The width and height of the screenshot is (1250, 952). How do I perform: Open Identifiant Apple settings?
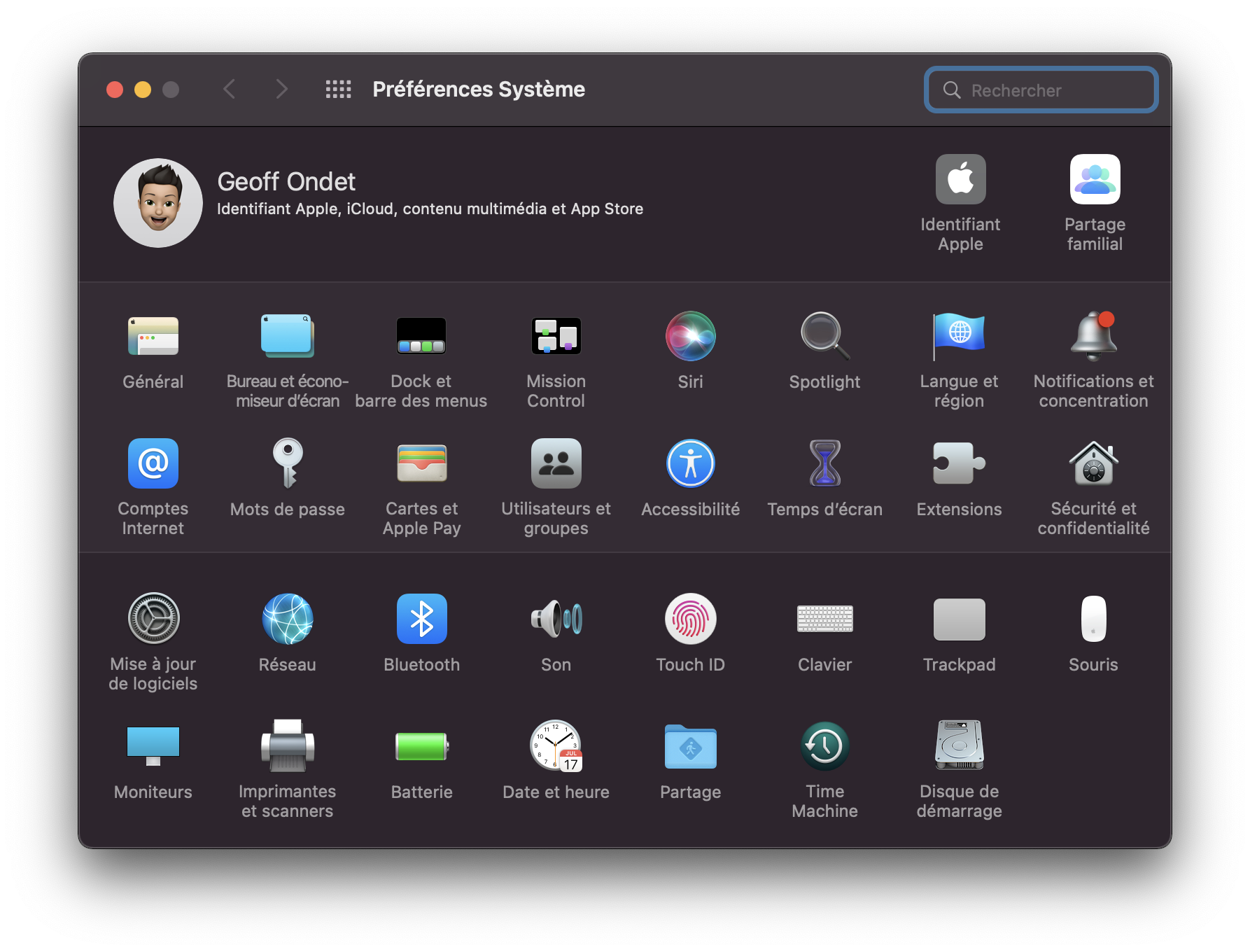point(960,179)
